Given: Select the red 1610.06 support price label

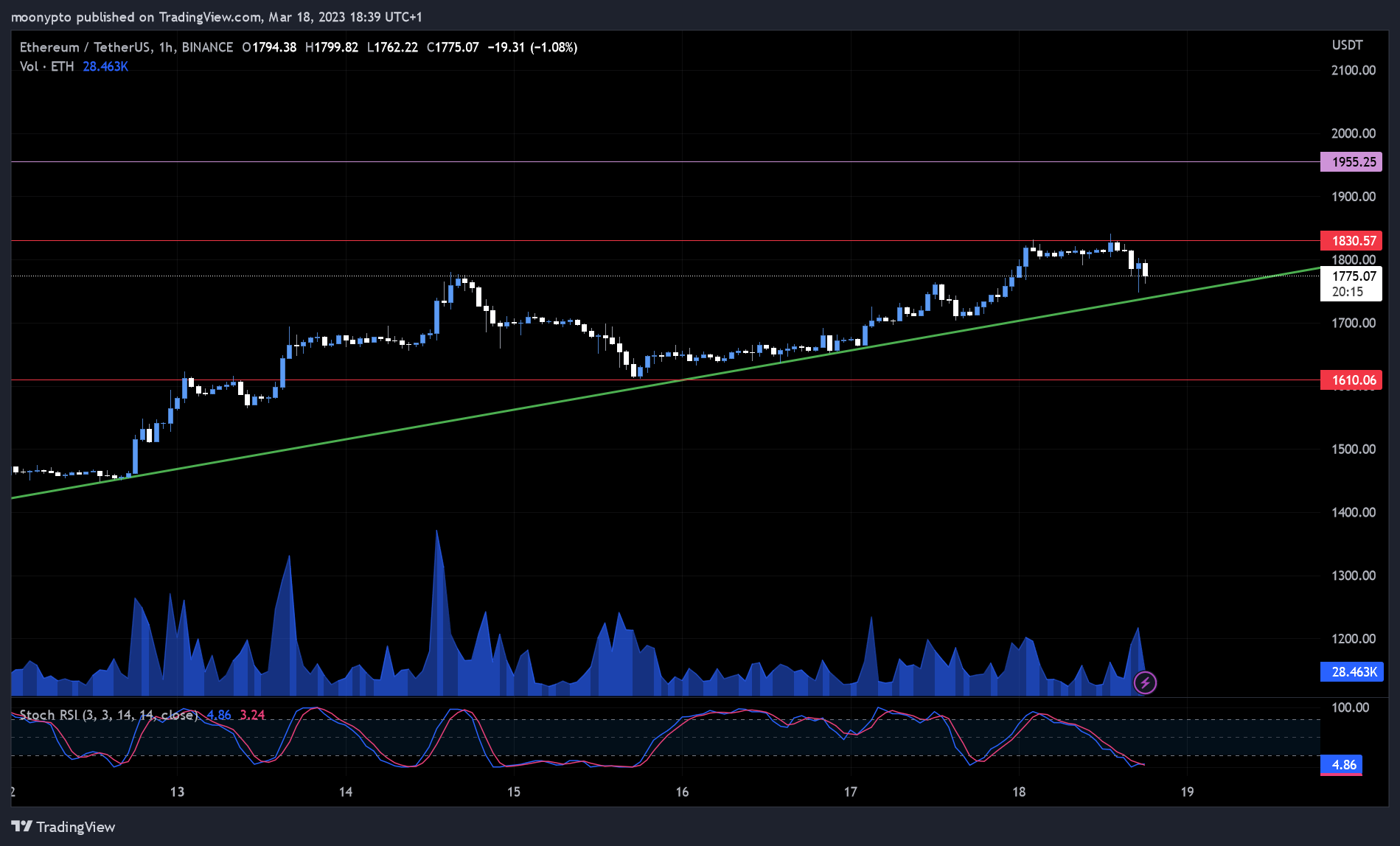Looking at the screenshot, I should 1351,380.
